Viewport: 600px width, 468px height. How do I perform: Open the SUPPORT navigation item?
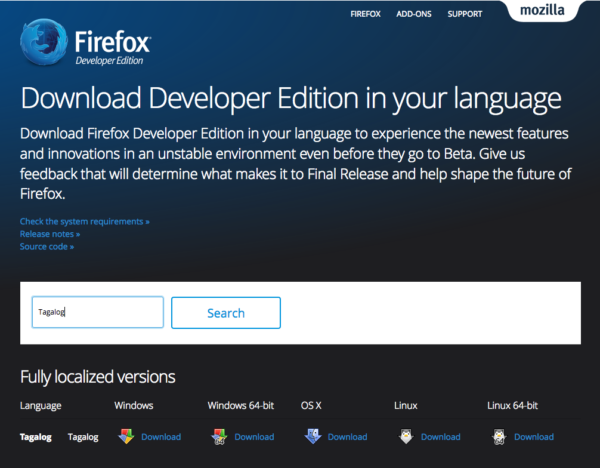[x=465, y=14]
